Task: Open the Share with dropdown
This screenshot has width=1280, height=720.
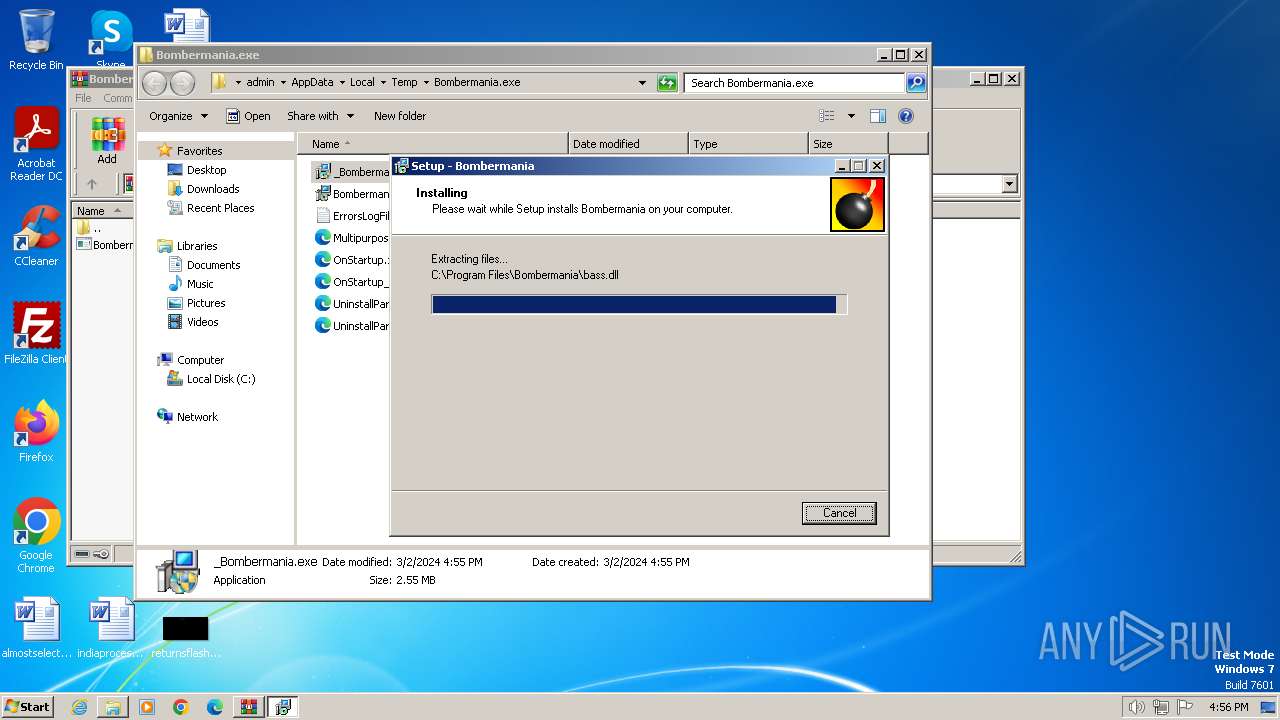Action: click(320, 116)
